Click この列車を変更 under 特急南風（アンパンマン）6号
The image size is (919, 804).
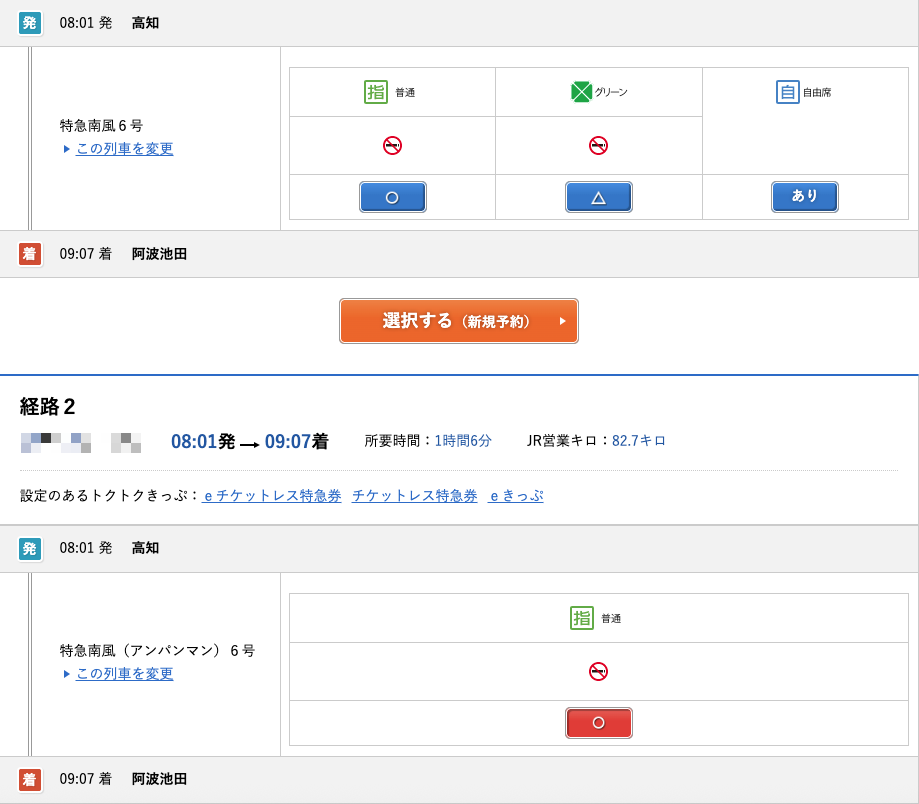[x=124, y=674]
